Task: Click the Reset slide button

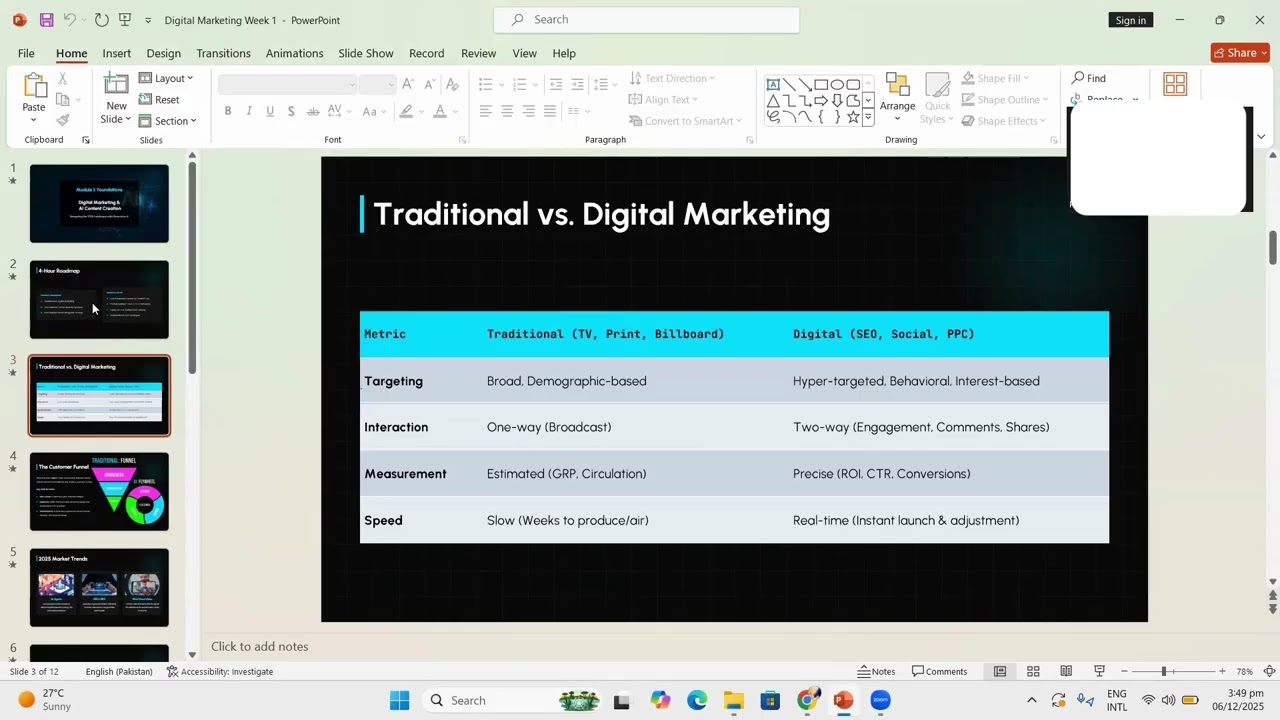Action: [x=160, y=99]
